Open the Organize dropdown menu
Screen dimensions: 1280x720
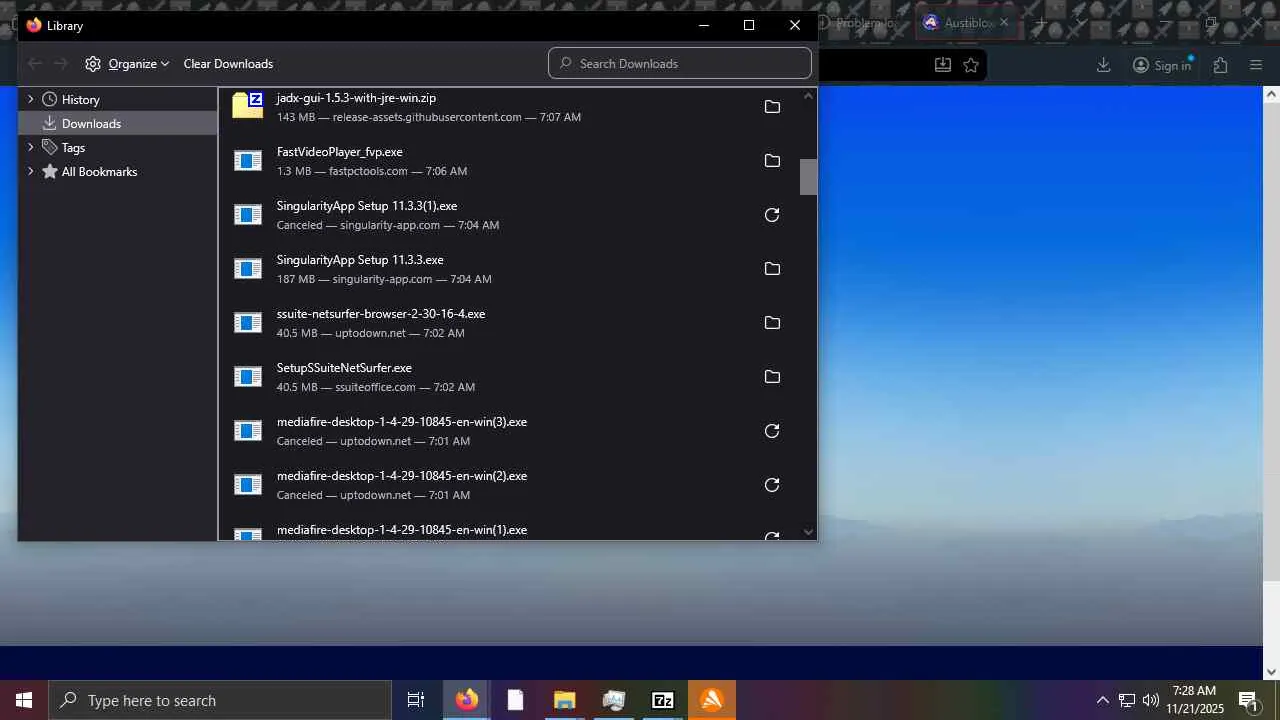[x=127, y=64]
